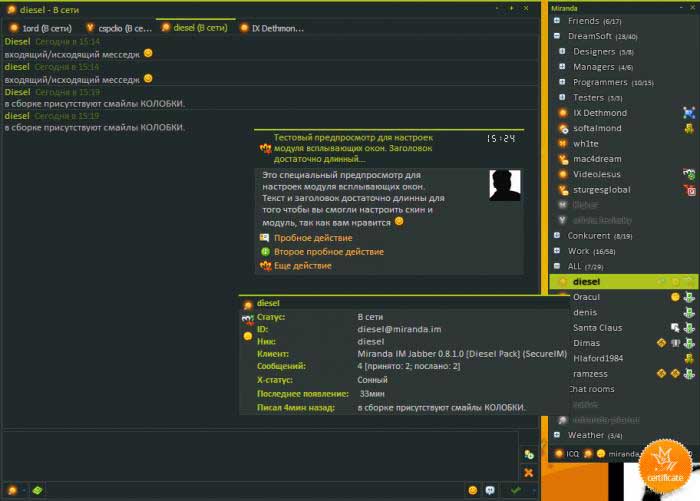The image size is (700, 501).
Task: Select contact IX Dethmond in the list
Action: (600, 113)
